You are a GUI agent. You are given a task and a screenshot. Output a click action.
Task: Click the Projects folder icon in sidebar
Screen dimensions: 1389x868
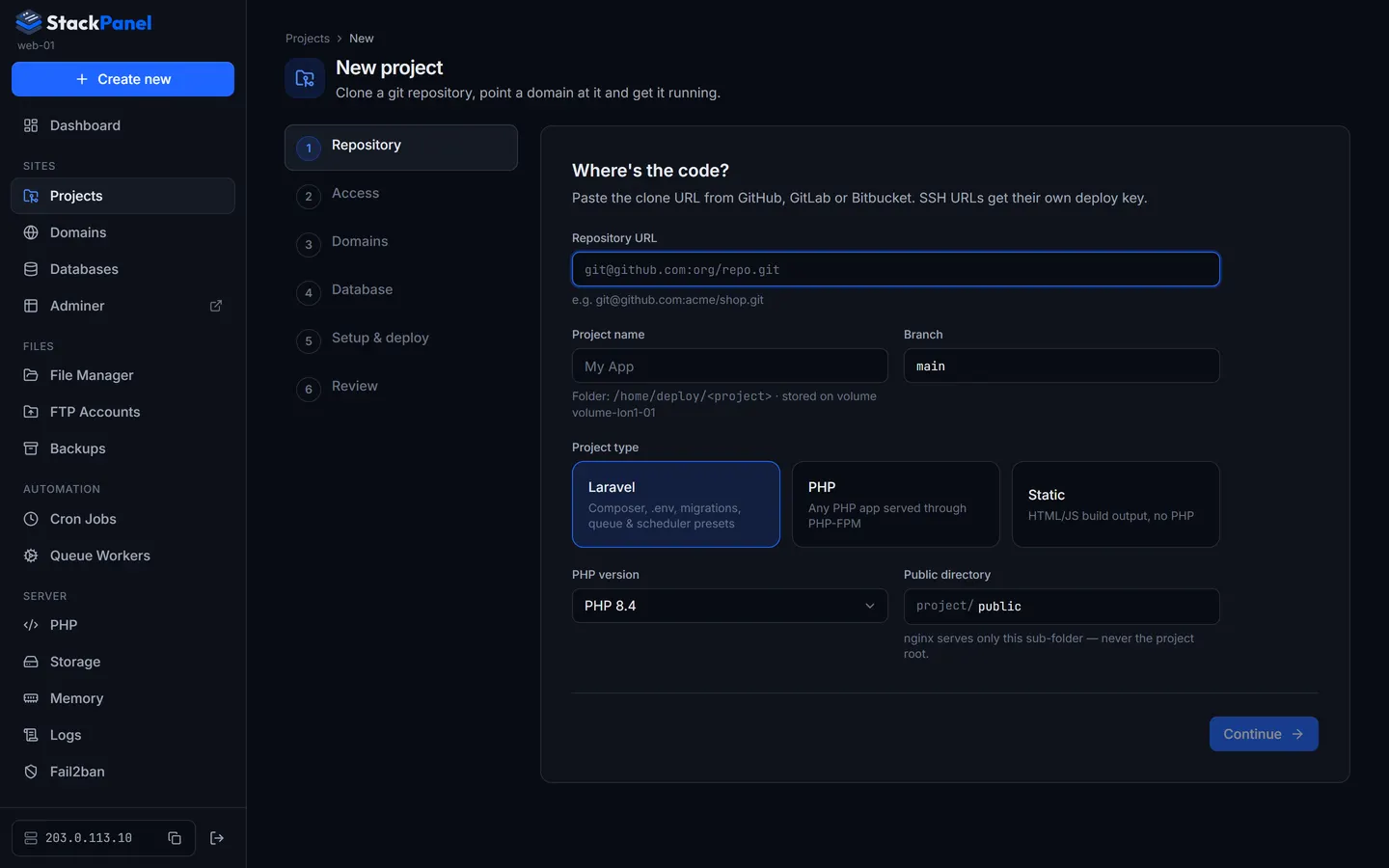31,196
